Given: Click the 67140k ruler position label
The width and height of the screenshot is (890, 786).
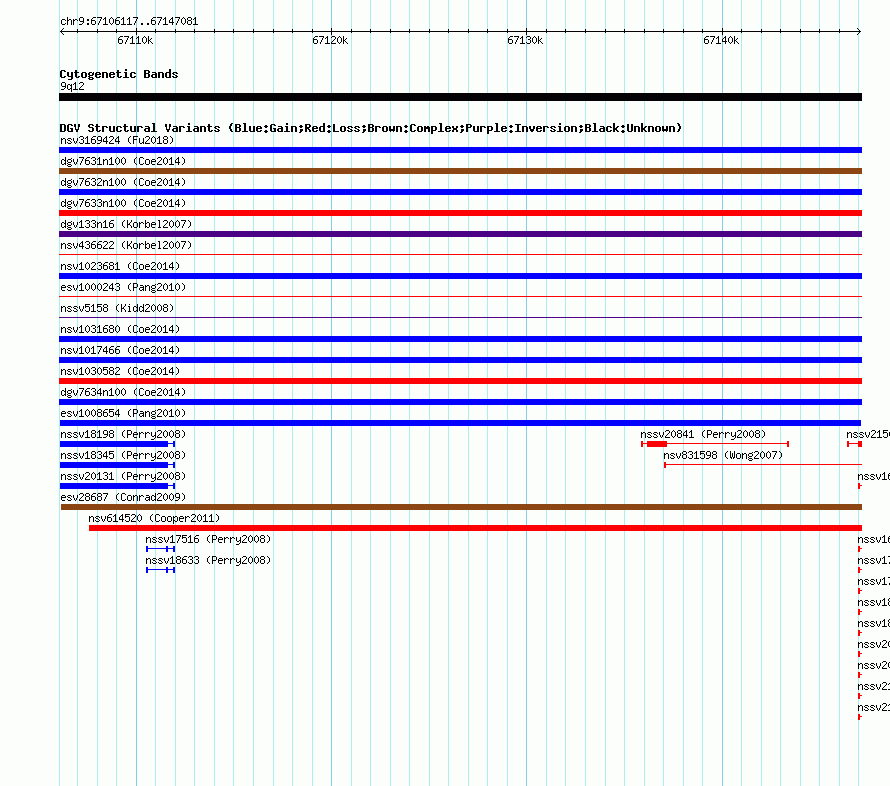Looking at the screenshot, I should pos(721,40).
